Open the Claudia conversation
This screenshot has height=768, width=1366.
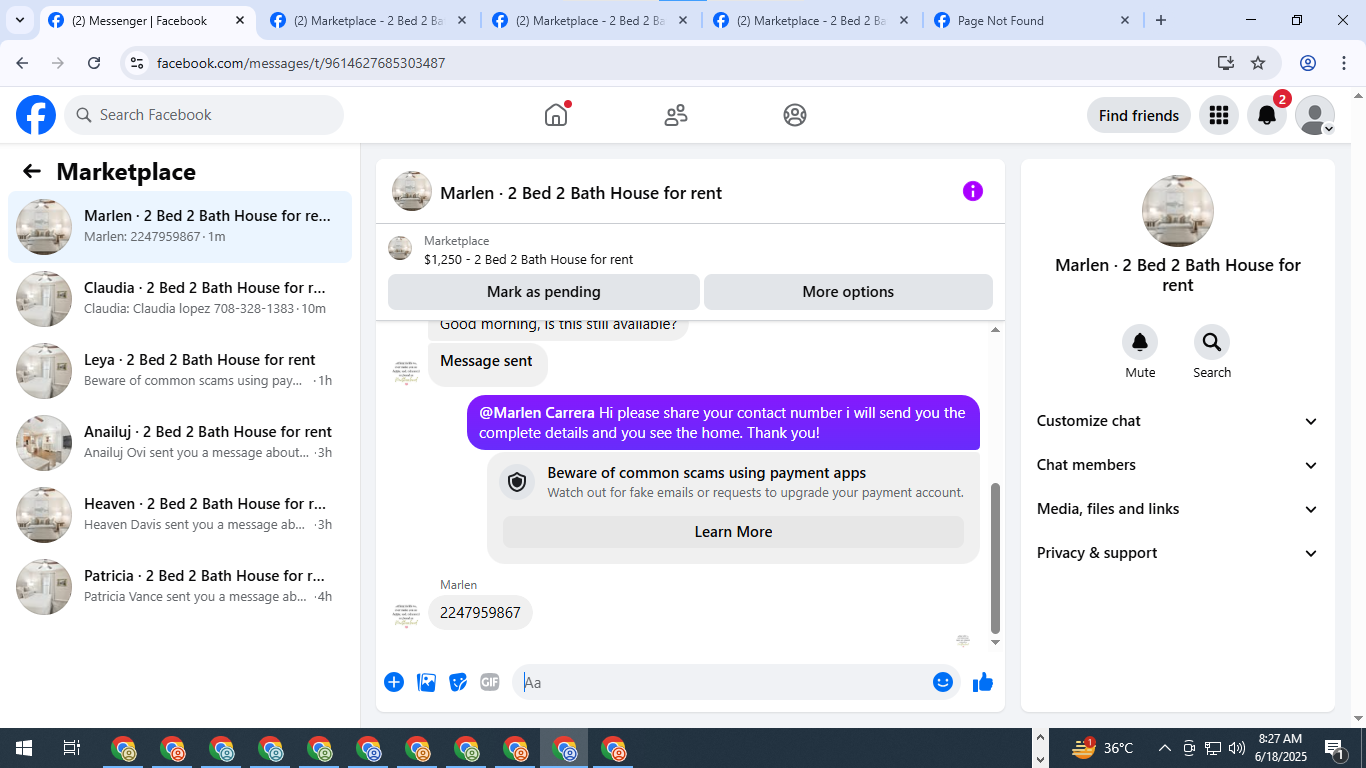point(180,299)
